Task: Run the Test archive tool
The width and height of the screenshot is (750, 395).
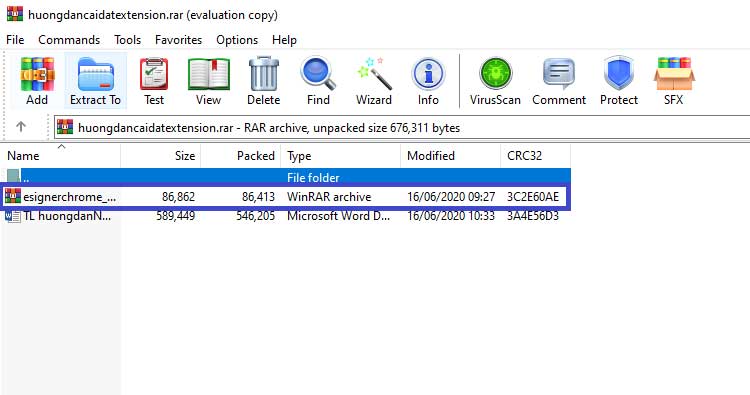Action: (154, 81)
